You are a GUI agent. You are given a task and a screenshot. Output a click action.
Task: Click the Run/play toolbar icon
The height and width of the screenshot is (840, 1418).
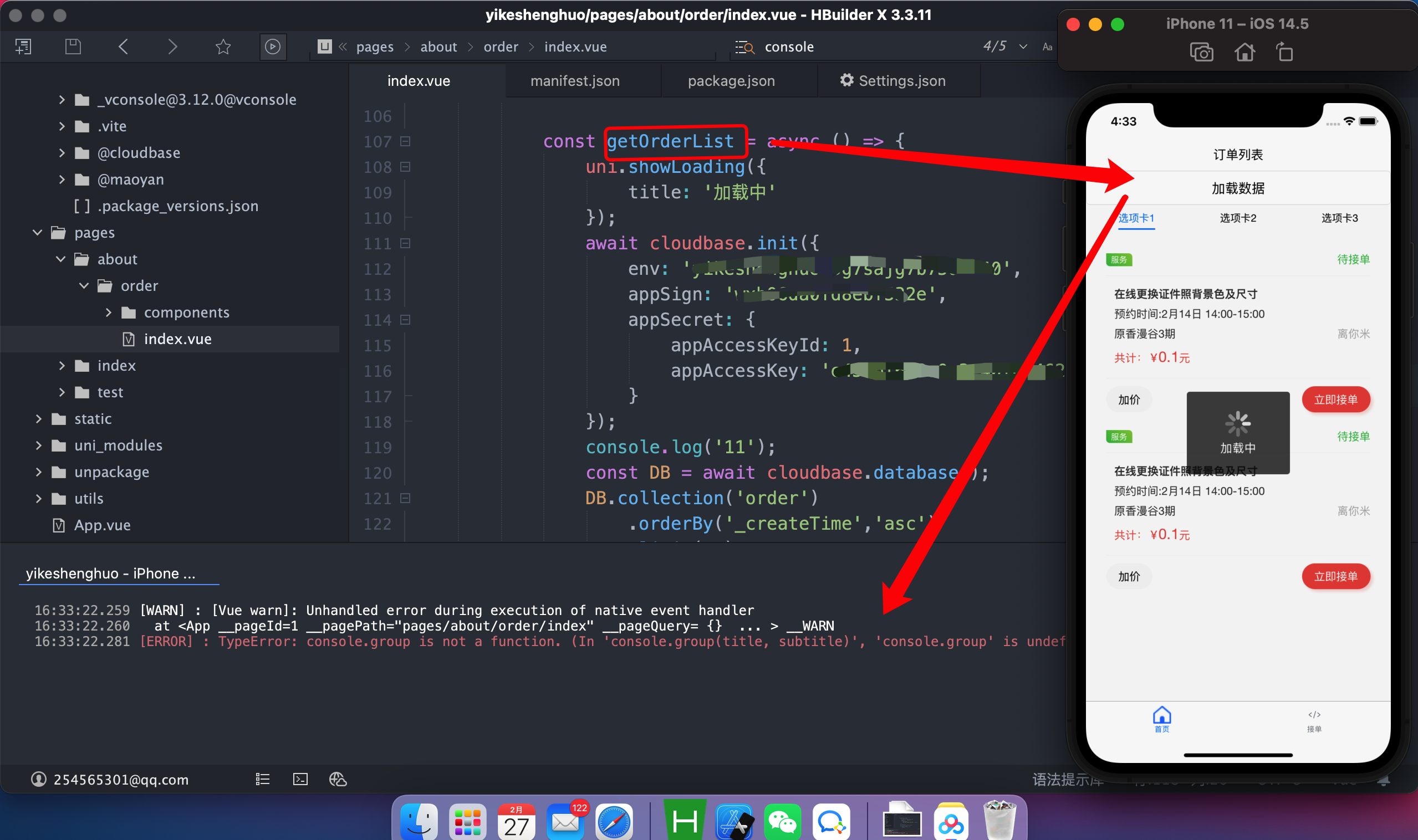tap(272, 47)
